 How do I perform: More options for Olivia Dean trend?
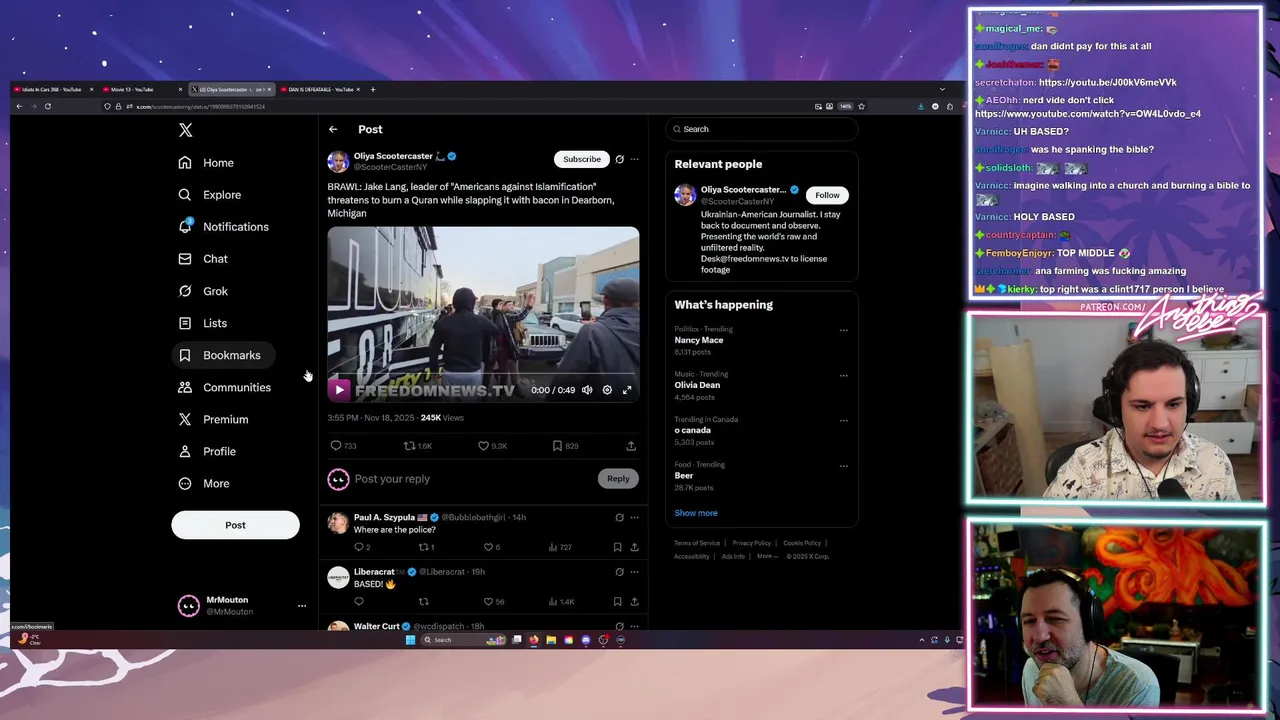(843, 375)
